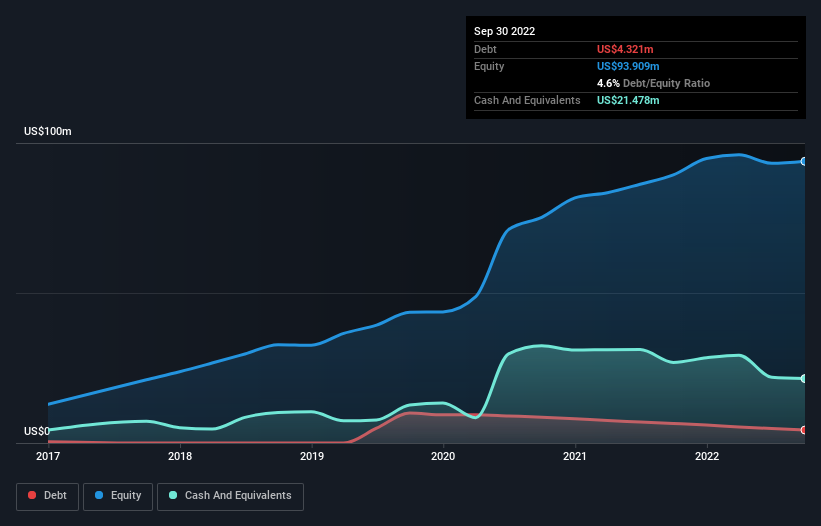Toggle the Equity series legend button
The width and height of the screenshot is (821, 526).
point(118,496)
